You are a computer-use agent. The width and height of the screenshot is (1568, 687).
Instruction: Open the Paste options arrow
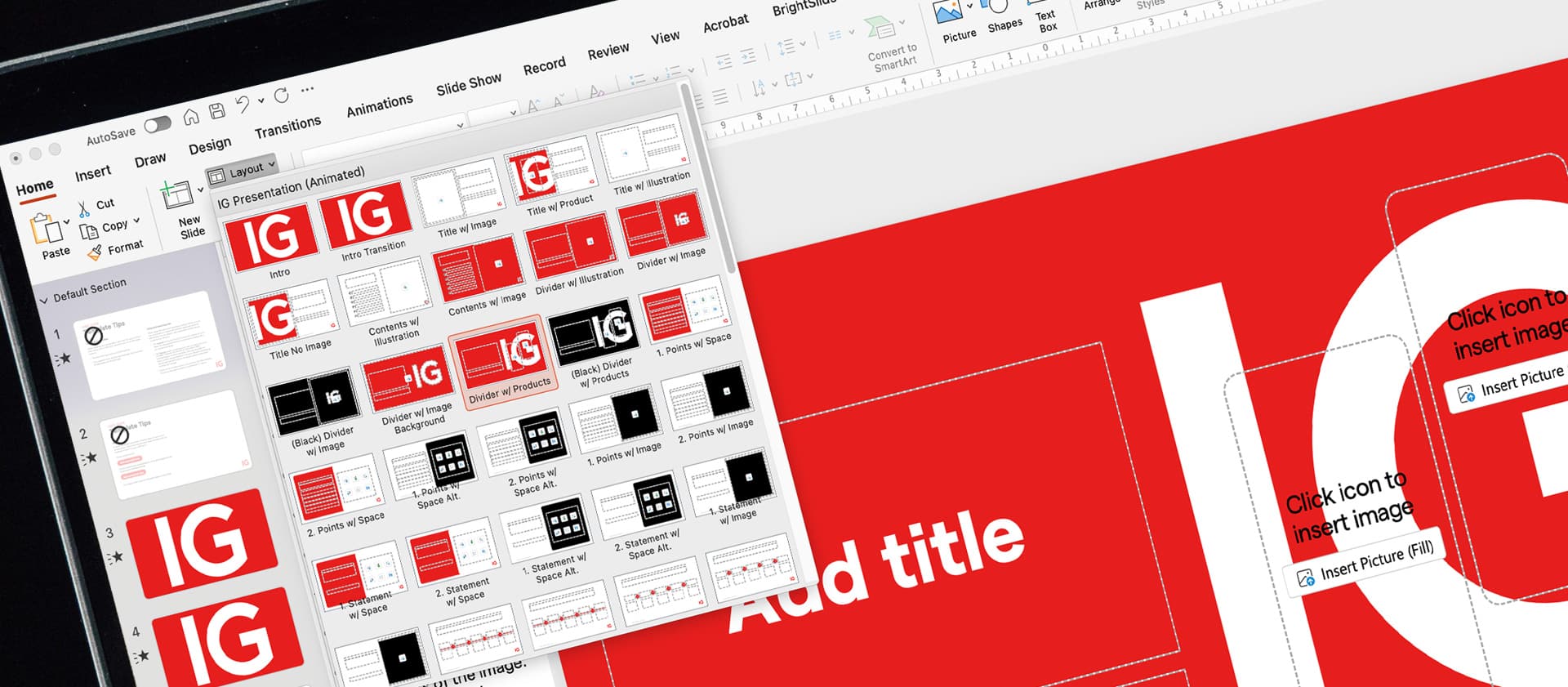point(66,222)
